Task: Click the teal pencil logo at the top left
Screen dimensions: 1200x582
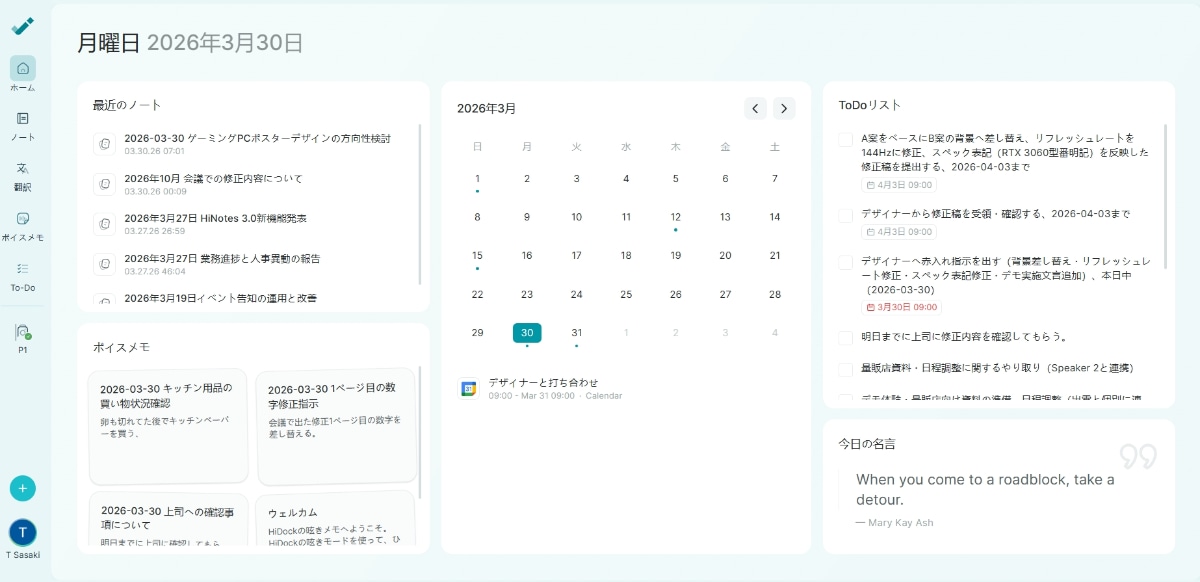Action: click(22, 26)
